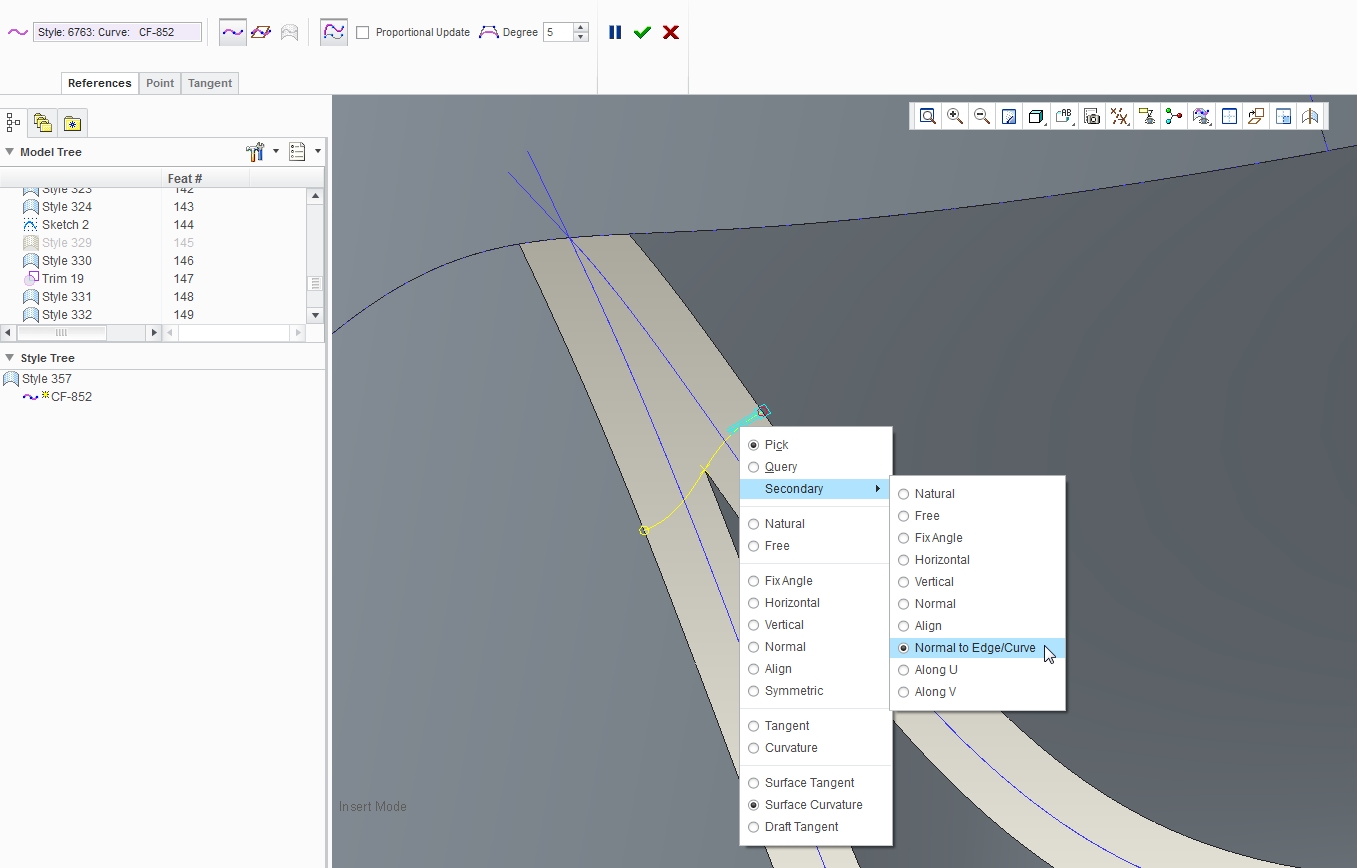Screen dimensions: 1357x868
Task: Click the single-view layout icon
Action: pyautogui.click(x=1229, y=116)
